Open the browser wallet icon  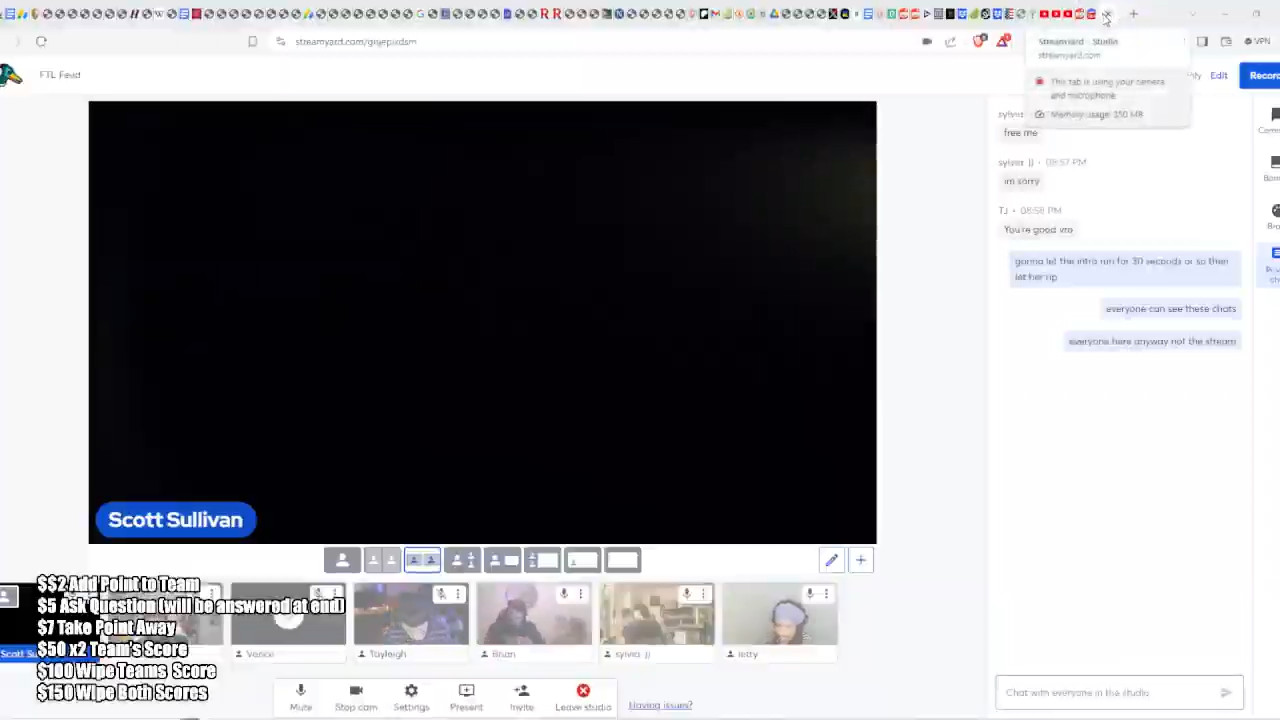coord(1226,41)
